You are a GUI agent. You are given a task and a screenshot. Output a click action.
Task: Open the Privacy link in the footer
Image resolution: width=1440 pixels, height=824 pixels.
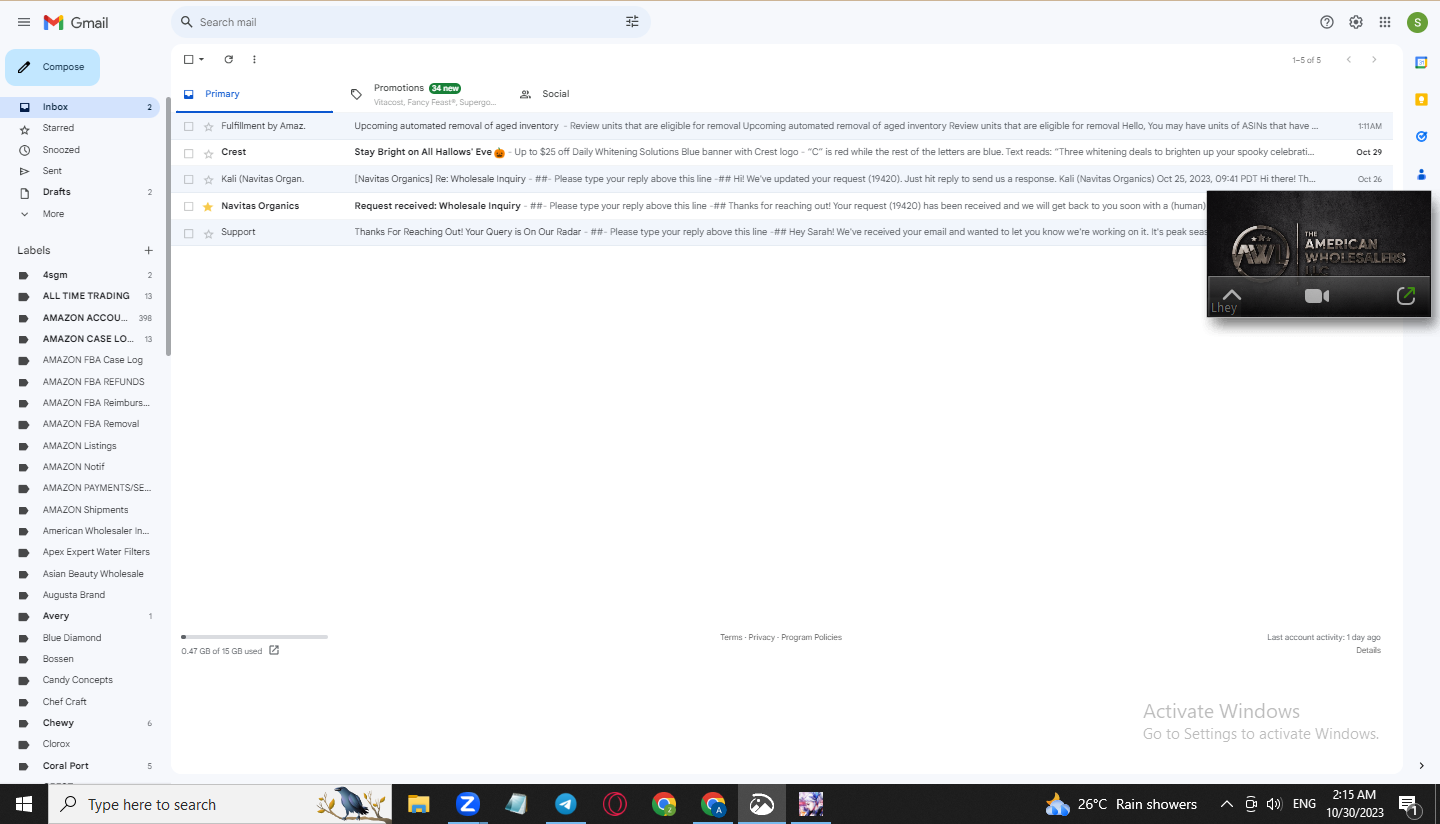762,637
